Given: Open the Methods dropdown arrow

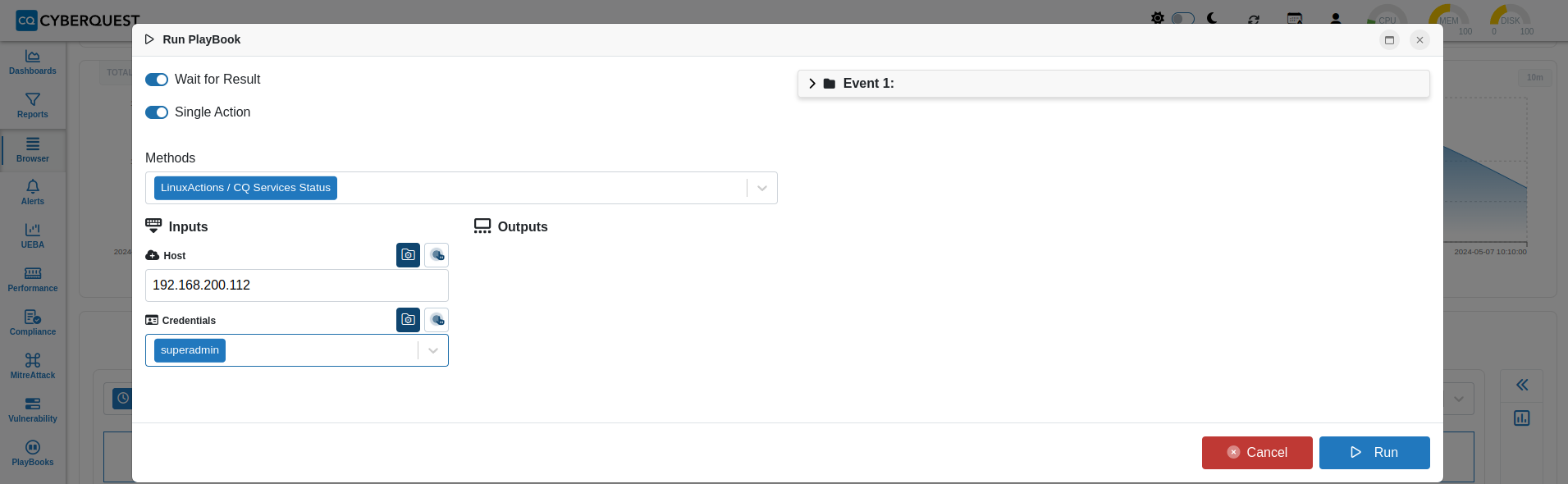Looking at the screenshot, I should point(762,188).
